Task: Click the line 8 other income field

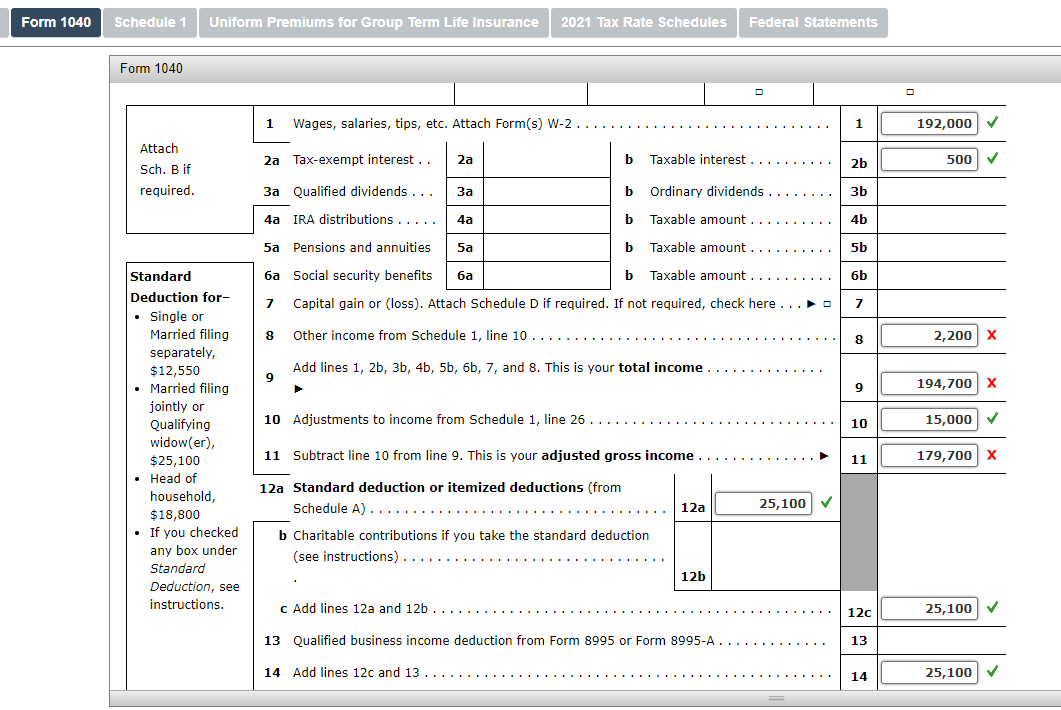Action: click(x=929, y=336)
